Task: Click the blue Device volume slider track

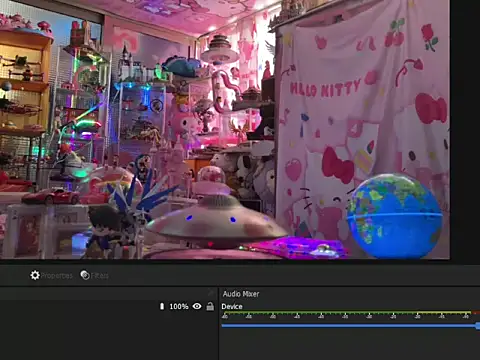Action: click(349, 326)
